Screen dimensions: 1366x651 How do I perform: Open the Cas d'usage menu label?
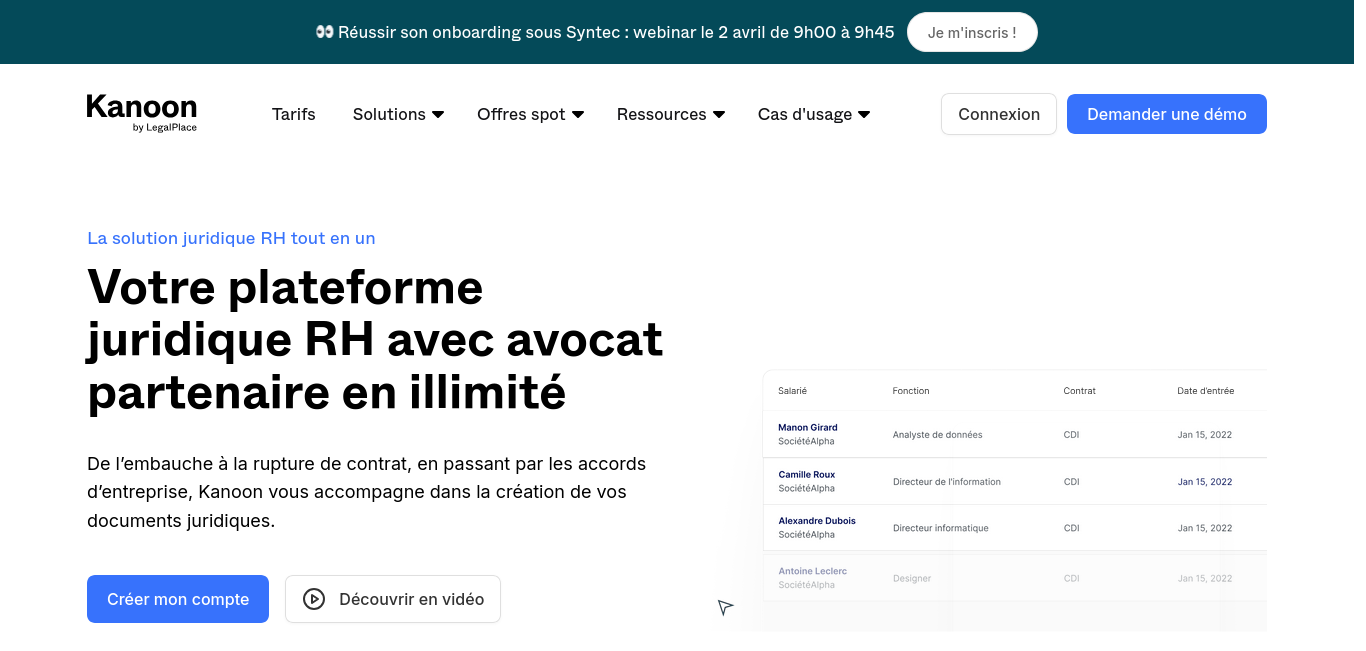pos(805,114)
